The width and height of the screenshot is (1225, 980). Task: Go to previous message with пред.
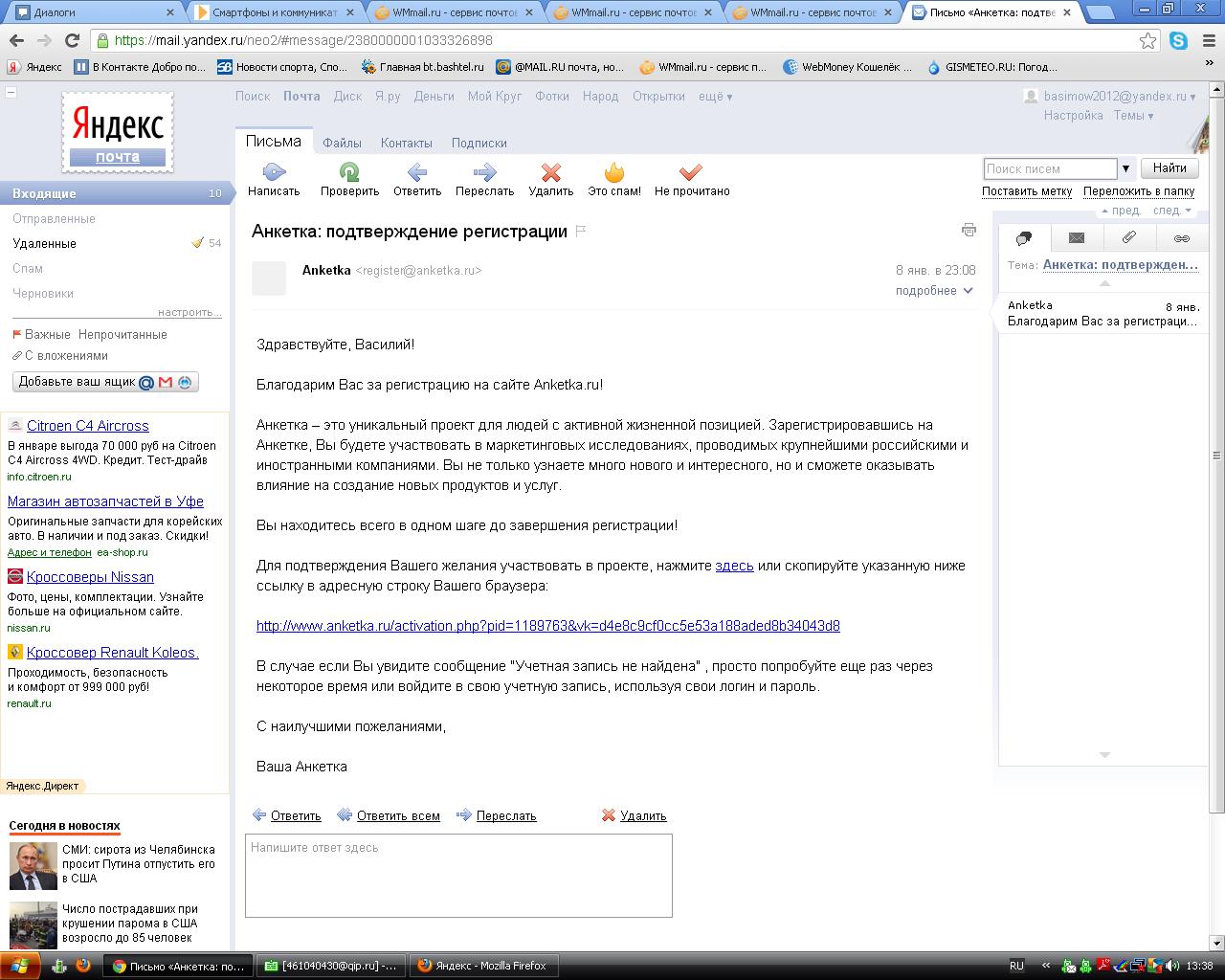pyautogui.click(x=1121, y=210)
